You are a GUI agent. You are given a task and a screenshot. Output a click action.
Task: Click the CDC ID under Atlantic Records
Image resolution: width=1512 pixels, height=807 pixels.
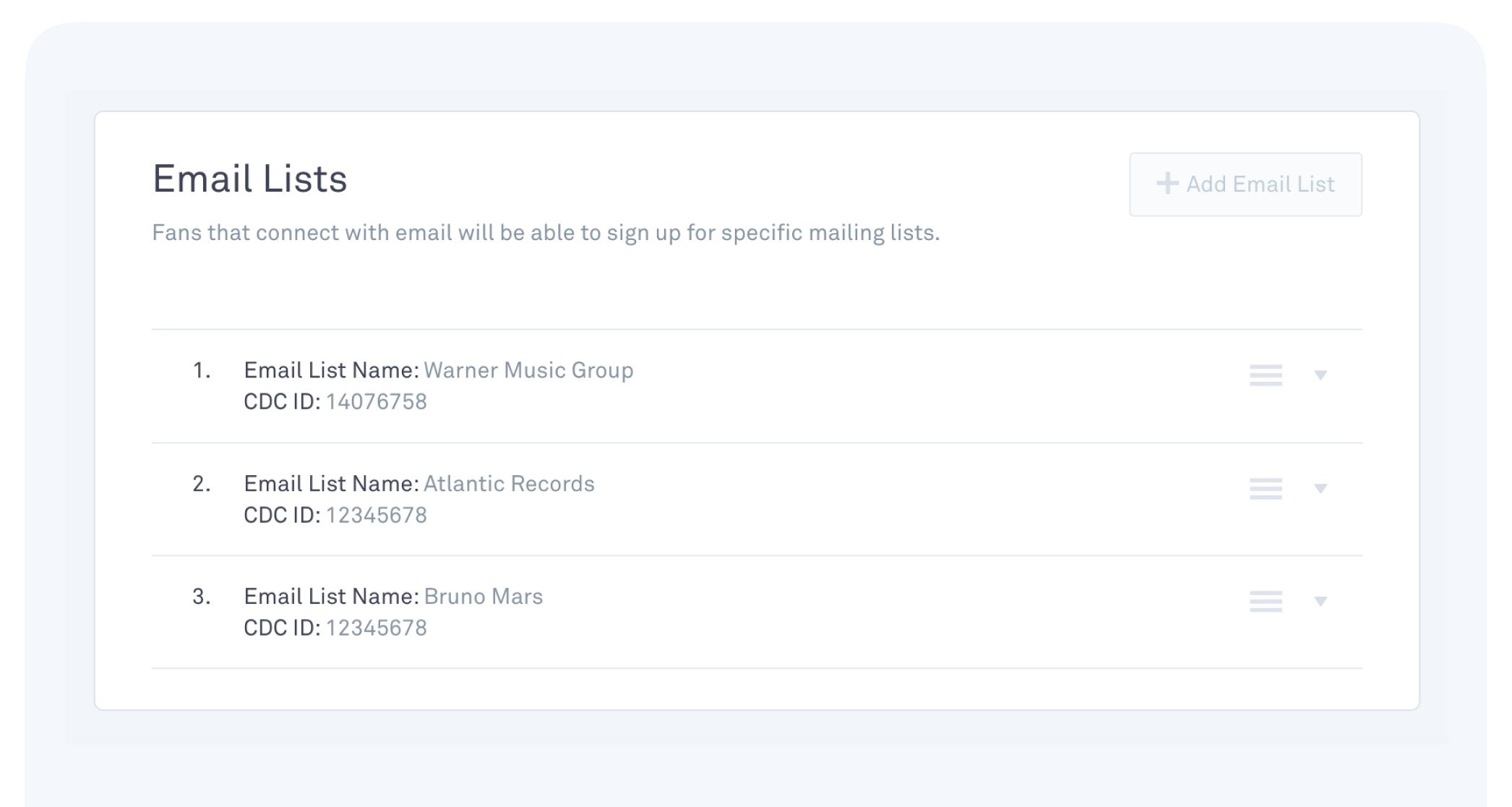(x=376, y=516)
